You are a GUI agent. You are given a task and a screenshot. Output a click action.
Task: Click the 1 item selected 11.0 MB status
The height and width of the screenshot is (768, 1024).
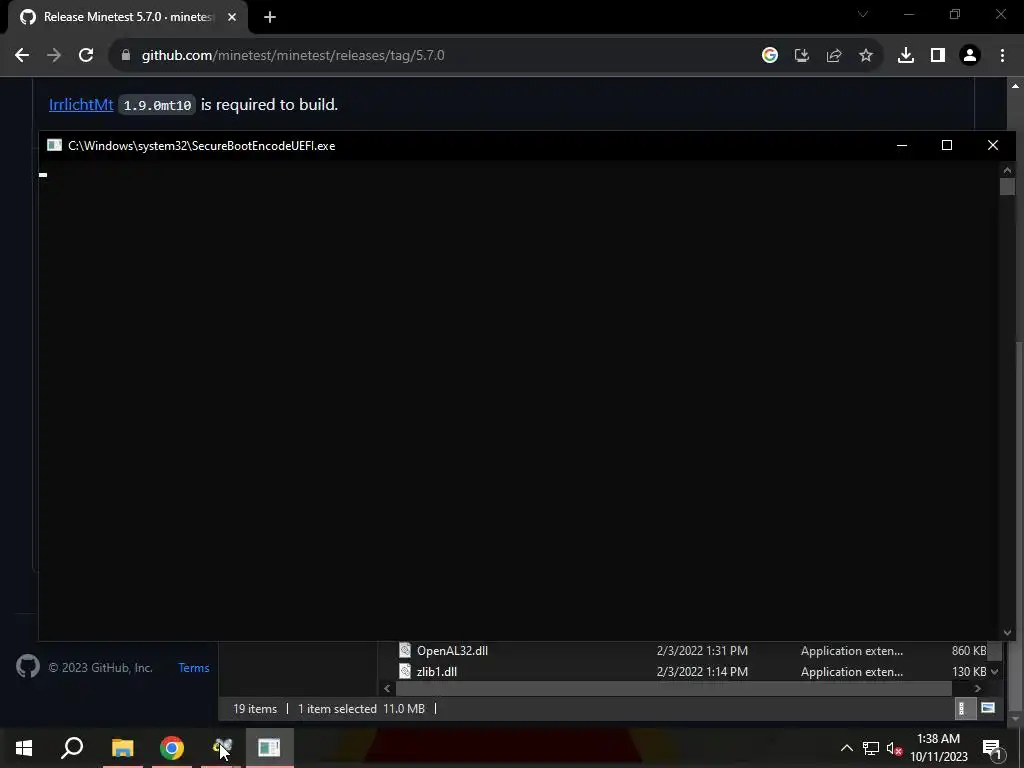tap(361, 709)
